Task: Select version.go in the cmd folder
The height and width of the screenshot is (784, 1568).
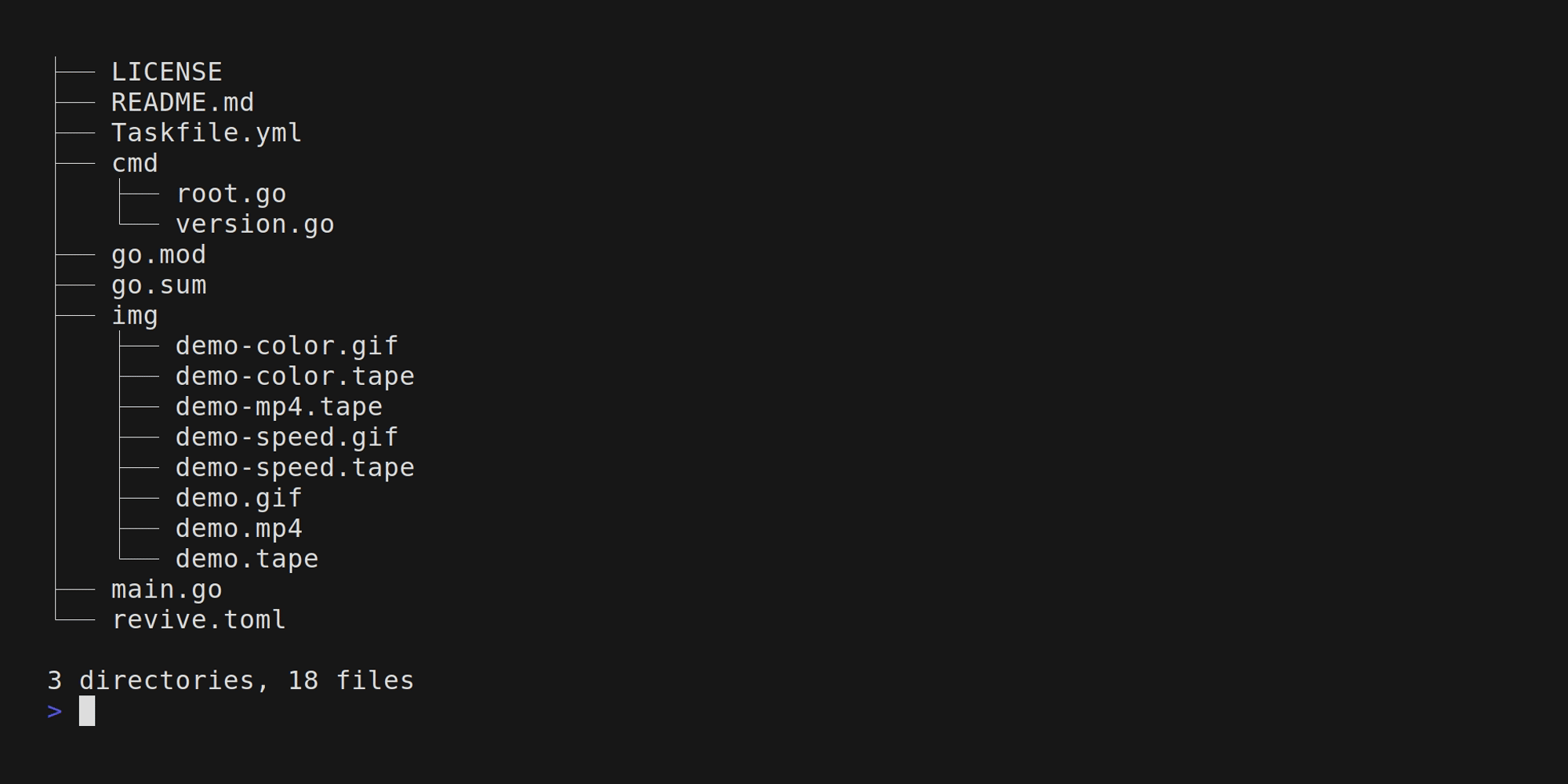Action: (x=255, y=225)
